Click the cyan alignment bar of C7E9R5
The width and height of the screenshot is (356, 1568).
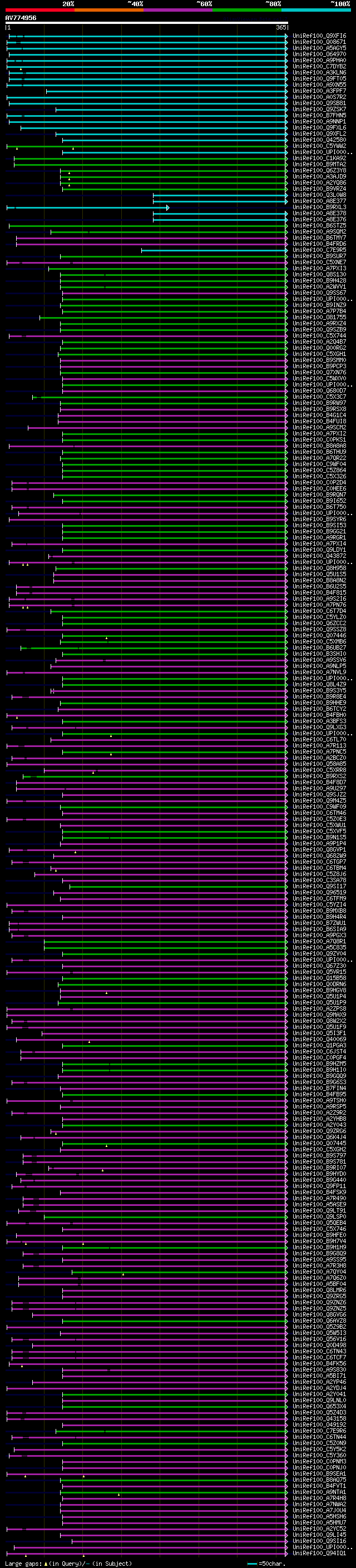tap(215, 250)
